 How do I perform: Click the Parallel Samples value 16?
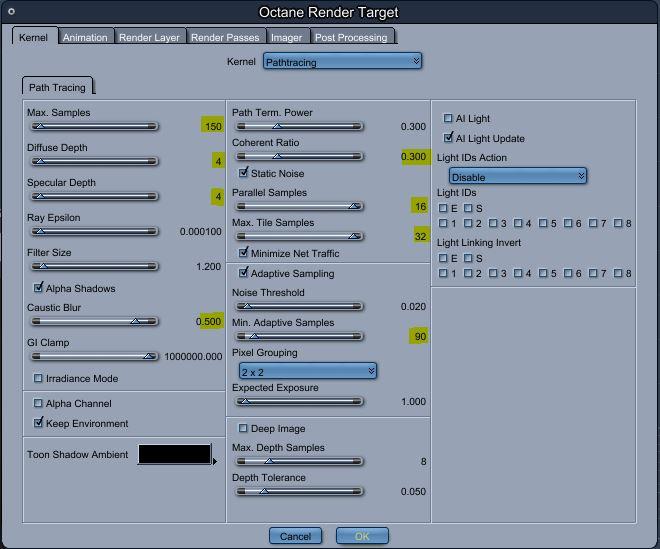pos(420,206)
